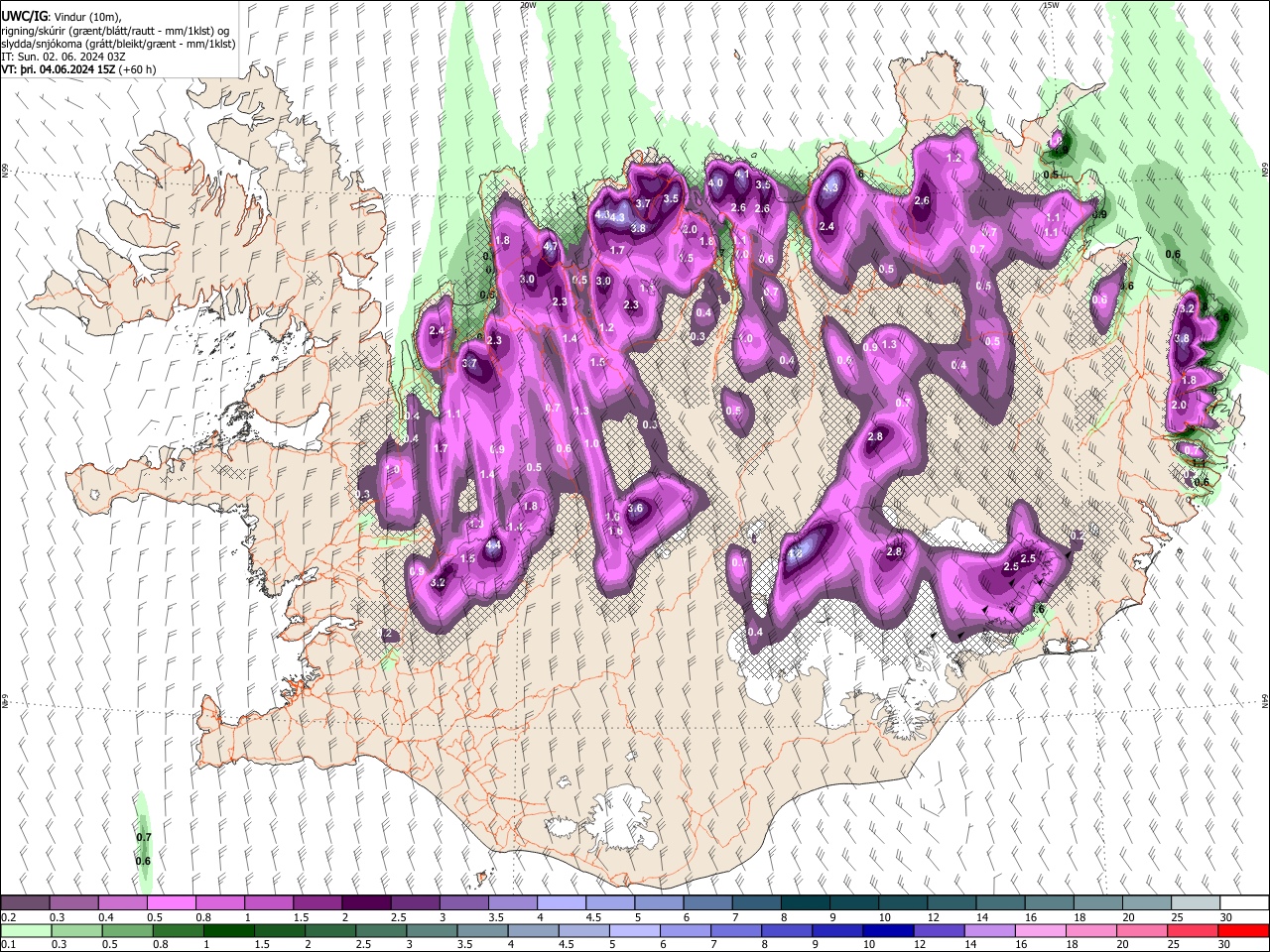The height and width of the screenshot is (952, 1270).
Task: Click the "25" label in the top legend row
Action: coord(1175,917)
